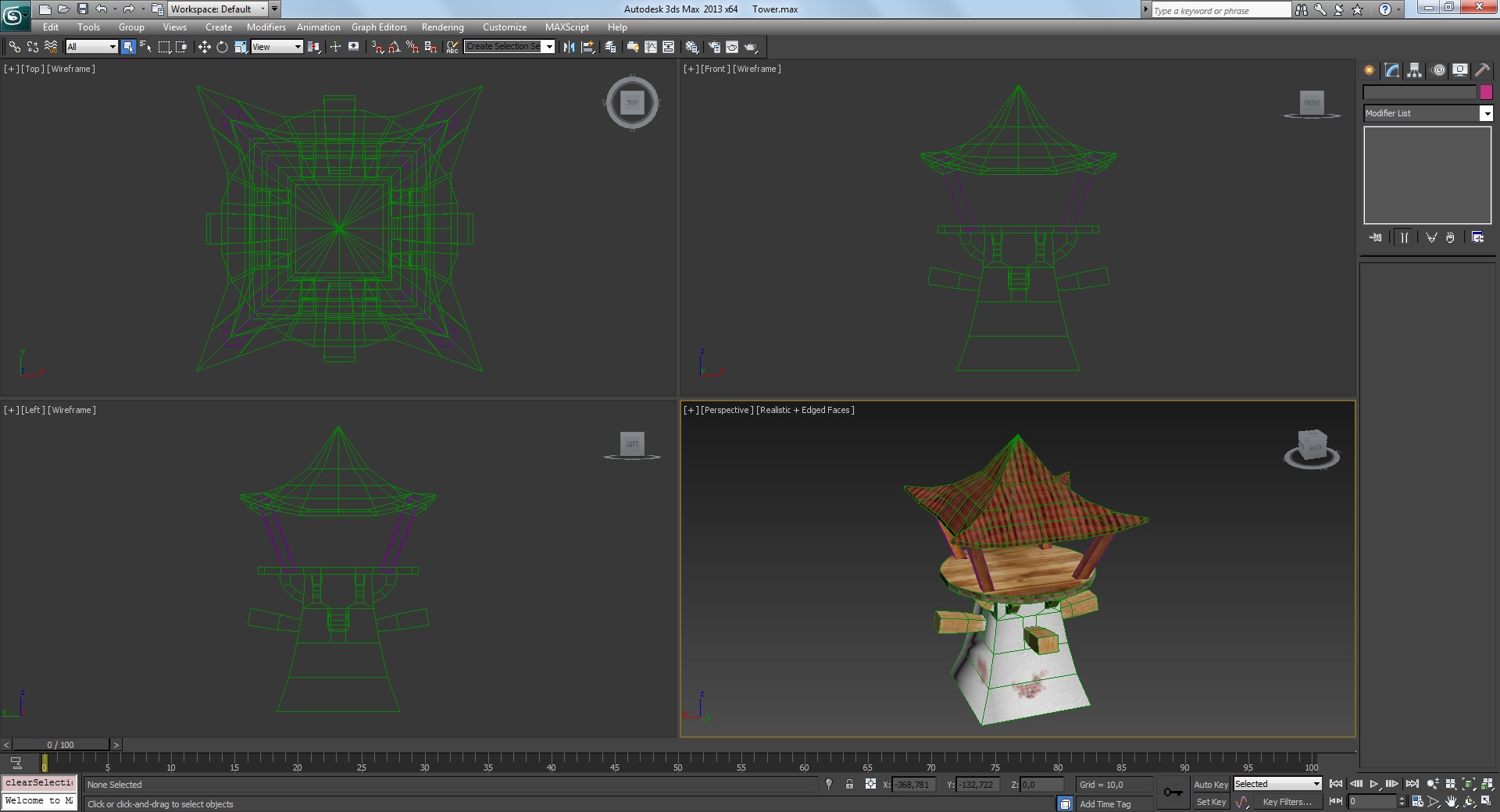
Task: Click the 3ds Max application button
Action: point(15,15)
